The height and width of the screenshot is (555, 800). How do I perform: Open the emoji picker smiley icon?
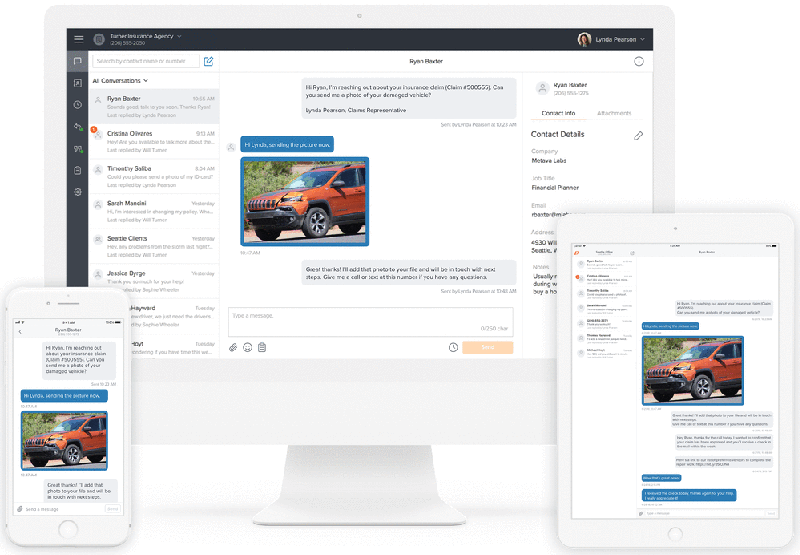pyautogui.click(x=247, y=347)
